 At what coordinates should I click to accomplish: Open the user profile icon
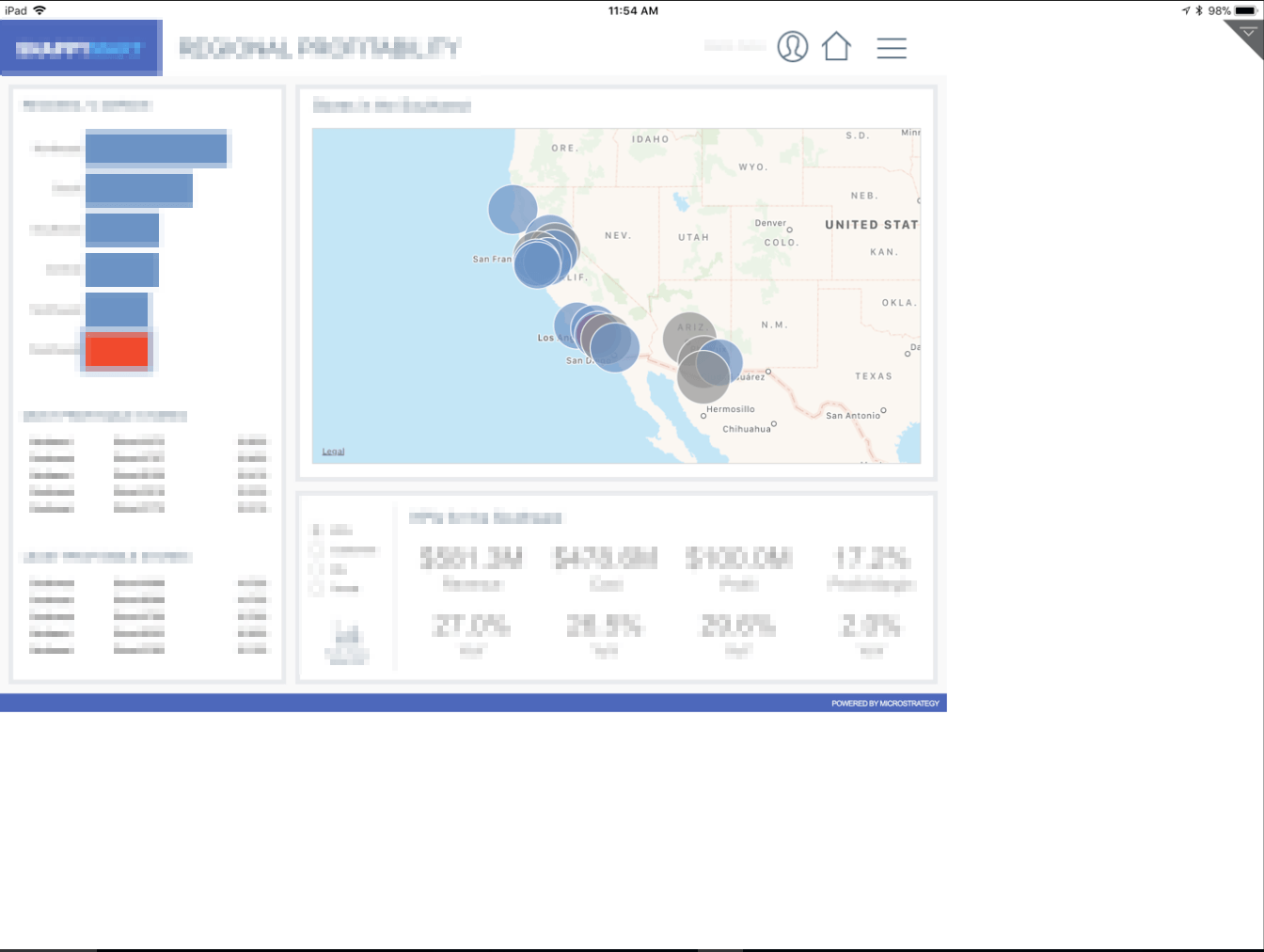click(x=793, y=46)
